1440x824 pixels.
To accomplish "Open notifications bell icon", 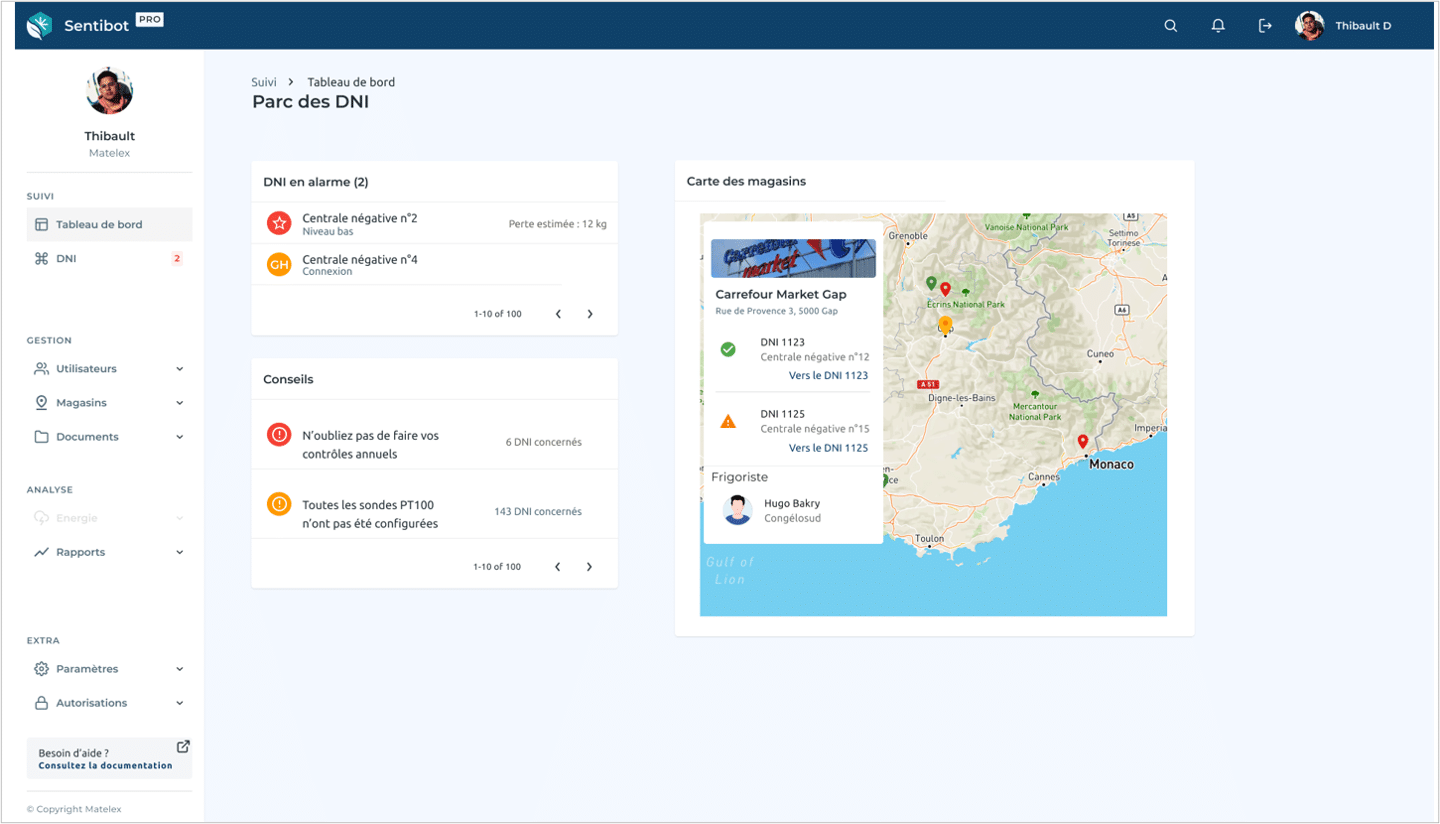I will click(1218, 26).
